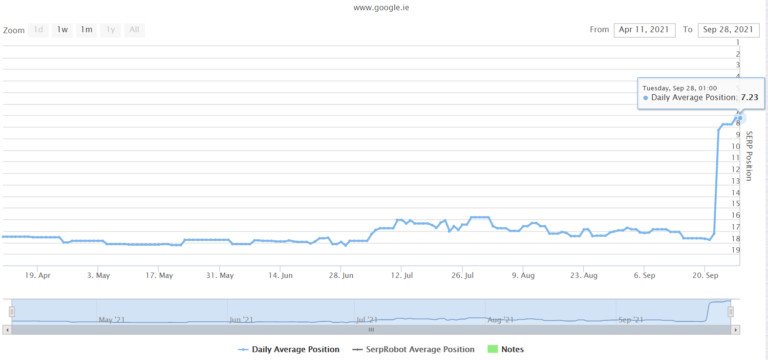Click the 14. Jun x-axis label
The height and width of the screenshot is (360, 768).
(281, 276)
